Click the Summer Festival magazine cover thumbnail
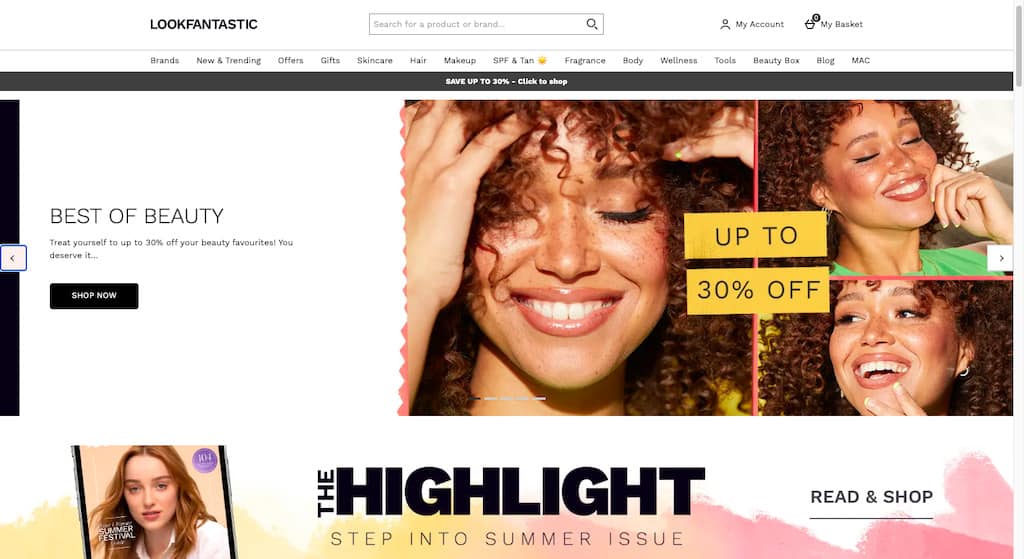The image size is (1024, 559). click(x=153, y=502)
